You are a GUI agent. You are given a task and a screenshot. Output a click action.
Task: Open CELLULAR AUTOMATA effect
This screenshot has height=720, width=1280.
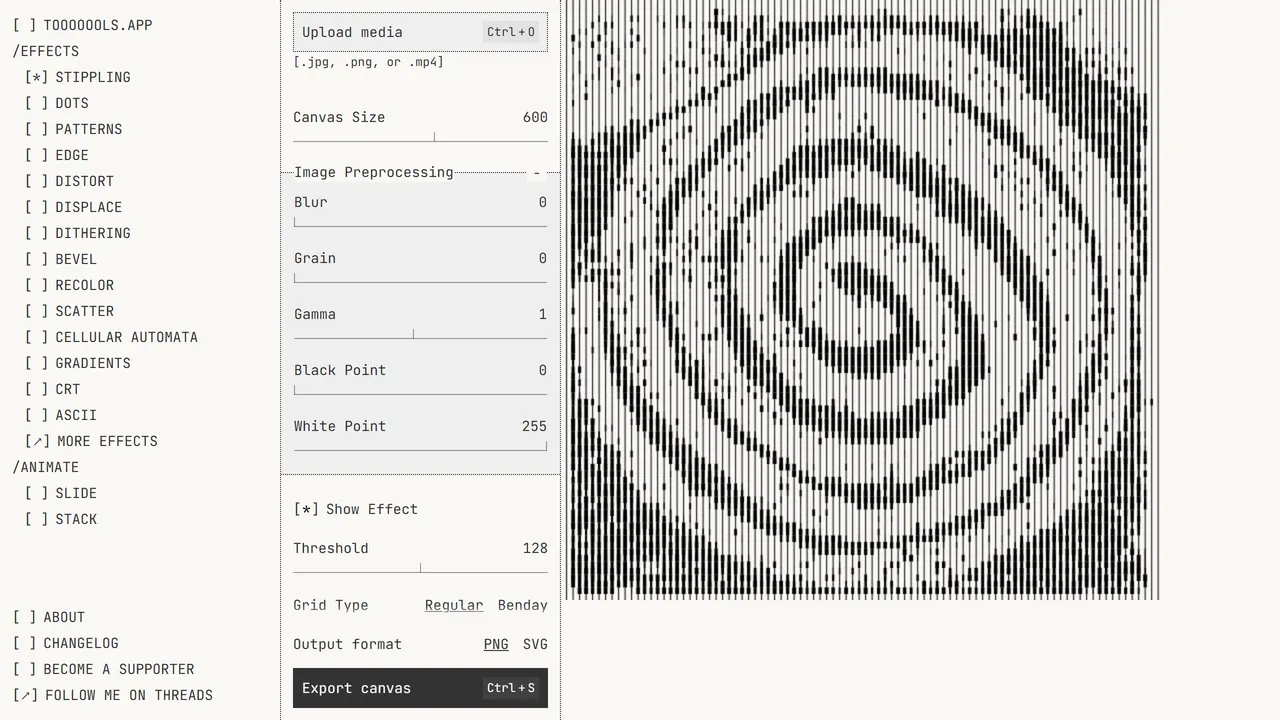tap(112, 337)
